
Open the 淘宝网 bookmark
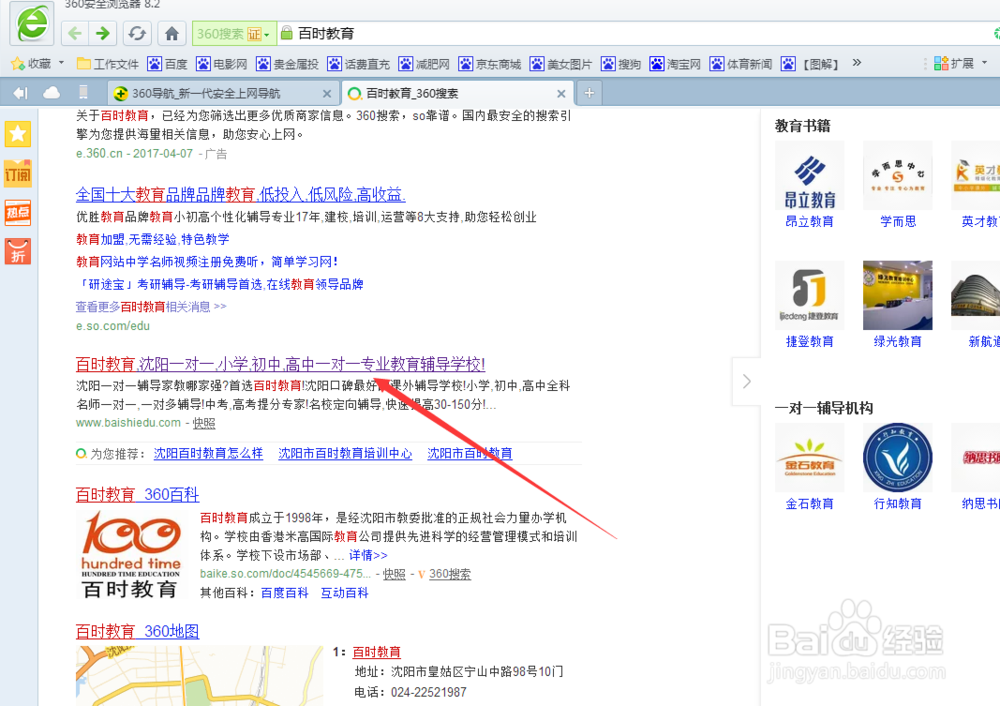coord(675,64)
